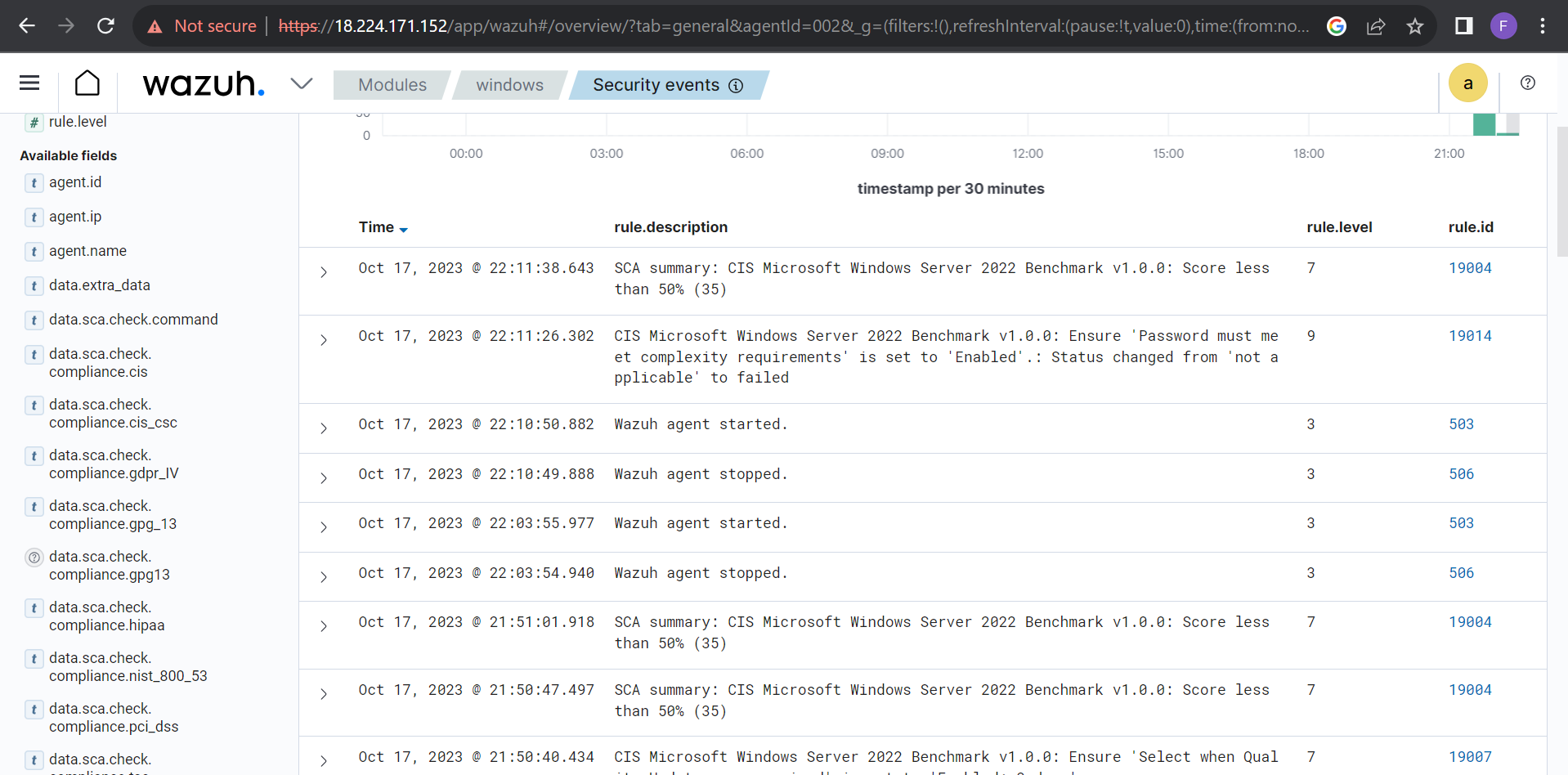Viewport: 1568px width, 775px height.
Task: Open the Modules breadcrumb
Action: tap(392, 85)
